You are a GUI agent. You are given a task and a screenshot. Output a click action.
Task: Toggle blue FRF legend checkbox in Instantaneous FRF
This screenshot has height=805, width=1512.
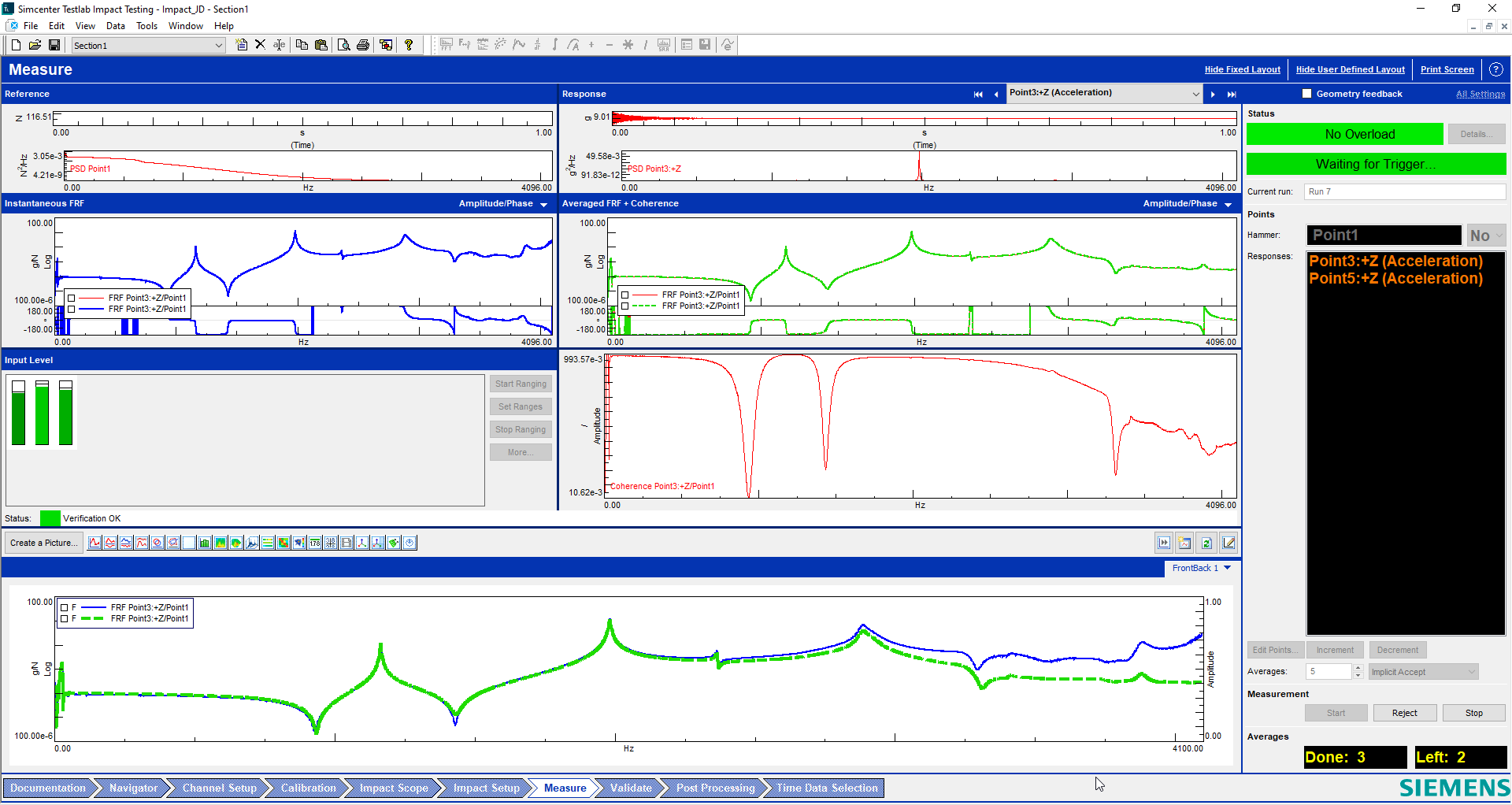(72, 310)
